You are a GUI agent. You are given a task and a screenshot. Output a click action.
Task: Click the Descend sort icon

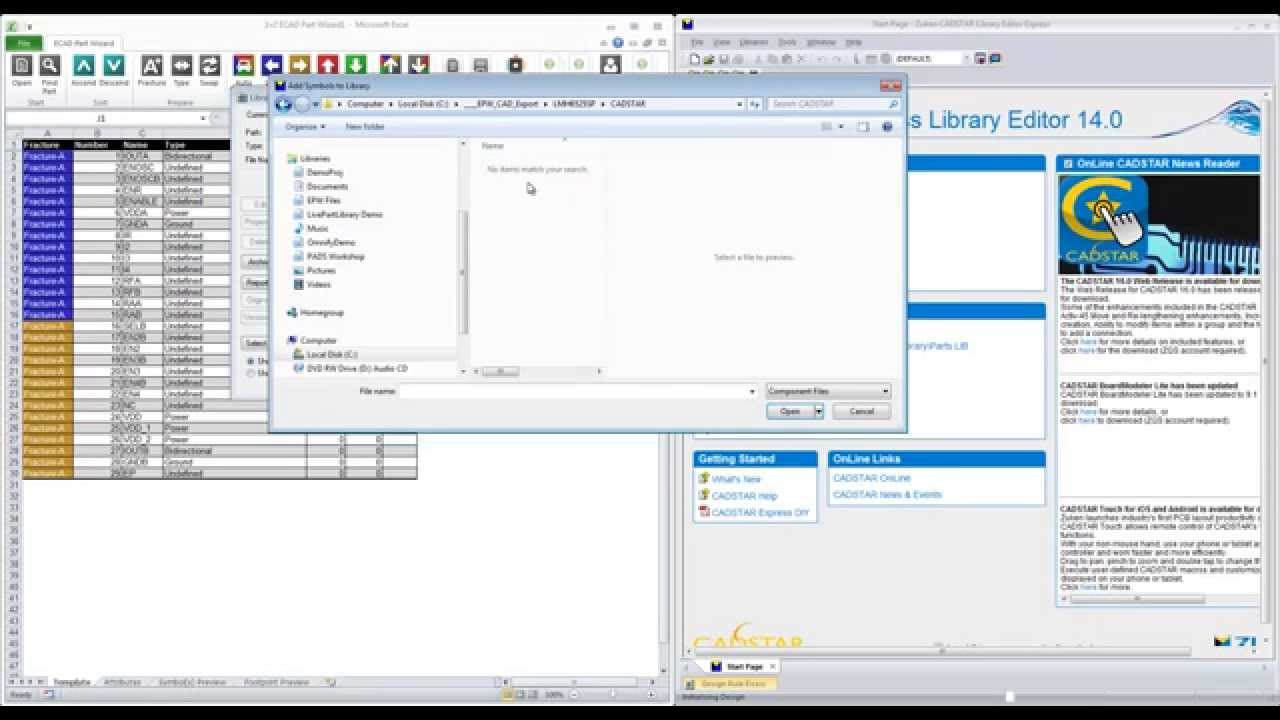click(114, 65)
